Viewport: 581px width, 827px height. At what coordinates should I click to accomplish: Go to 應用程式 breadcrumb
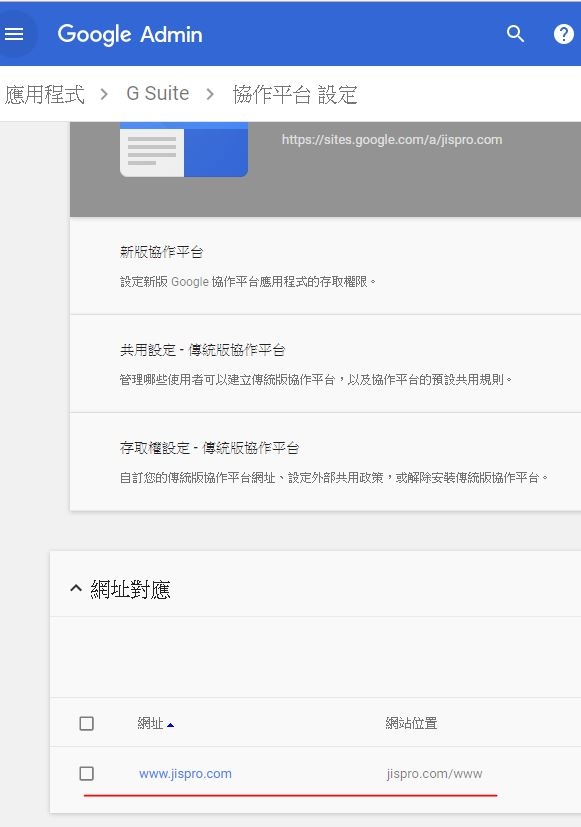point(44,94)
